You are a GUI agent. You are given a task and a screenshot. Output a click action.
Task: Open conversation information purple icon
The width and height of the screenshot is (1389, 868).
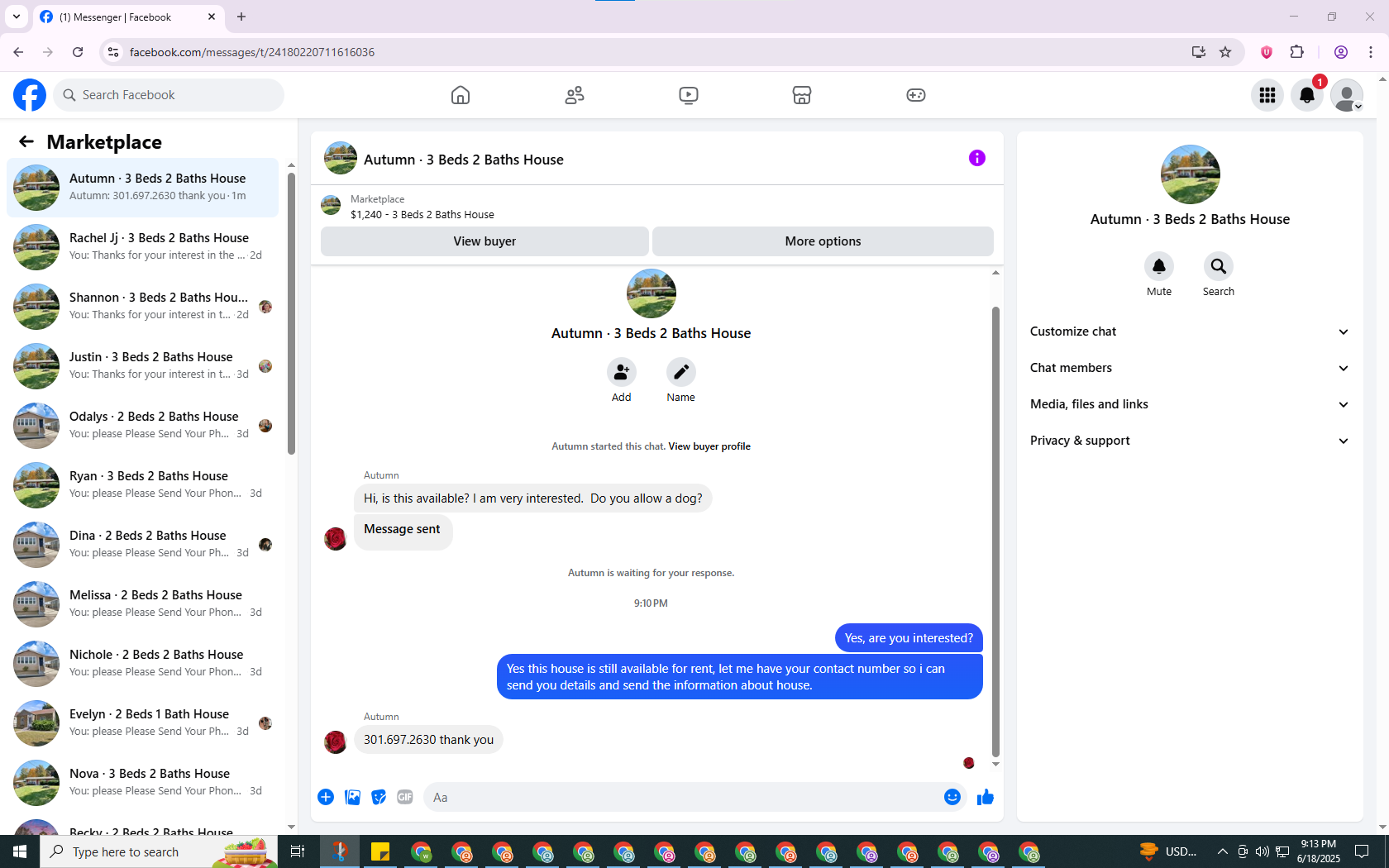pos(977,158)
